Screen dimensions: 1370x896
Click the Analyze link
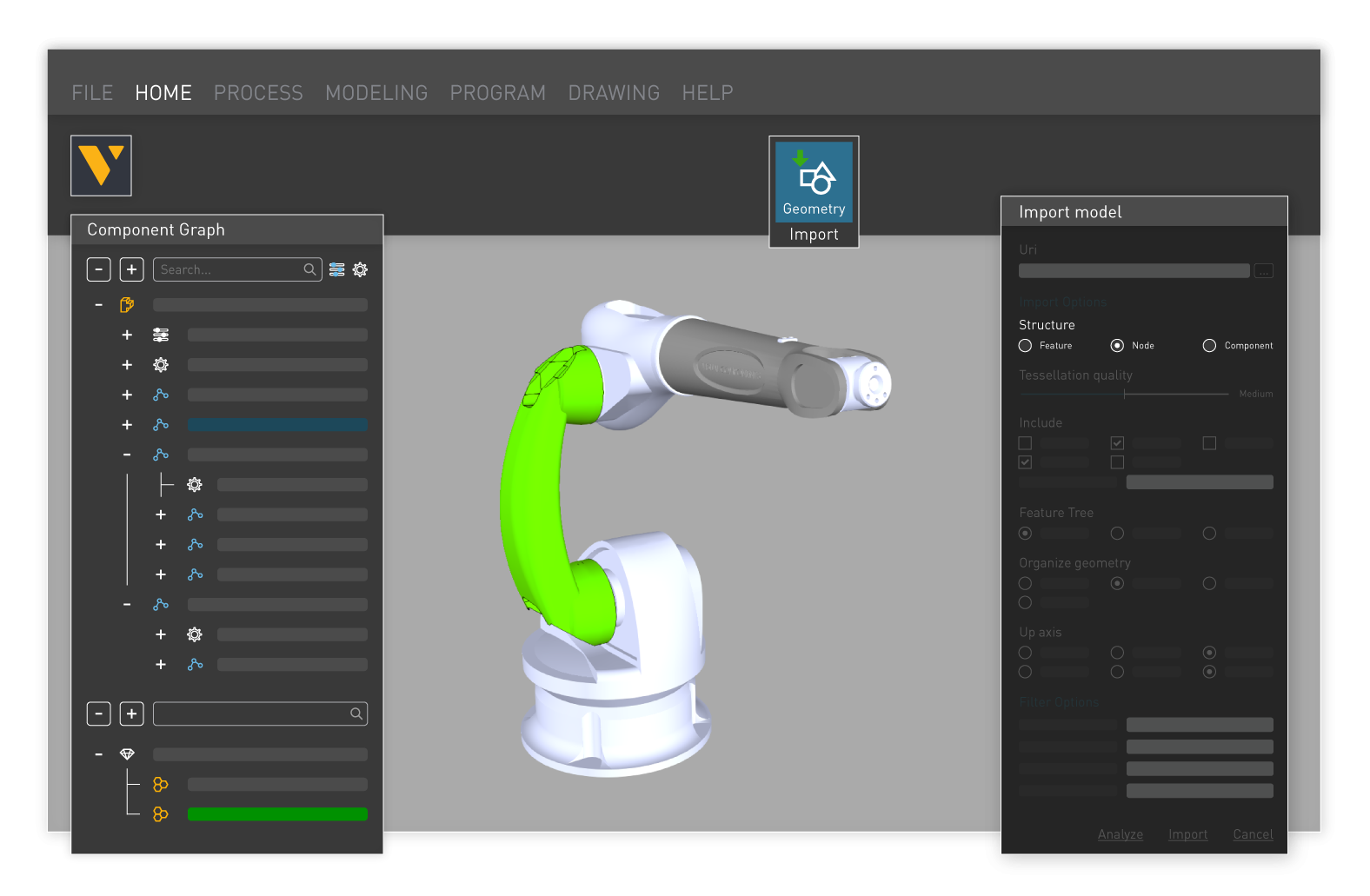click(x=1120, y=834)
